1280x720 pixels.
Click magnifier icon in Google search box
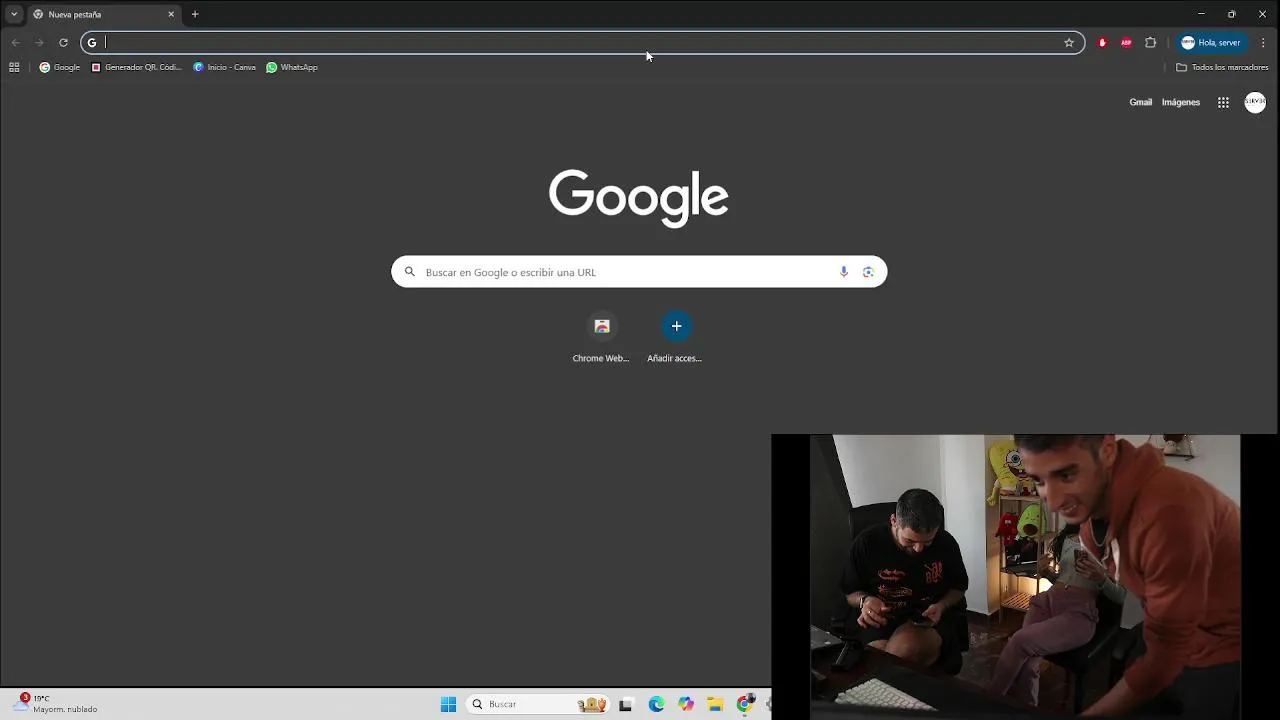[x=409, y=272]
